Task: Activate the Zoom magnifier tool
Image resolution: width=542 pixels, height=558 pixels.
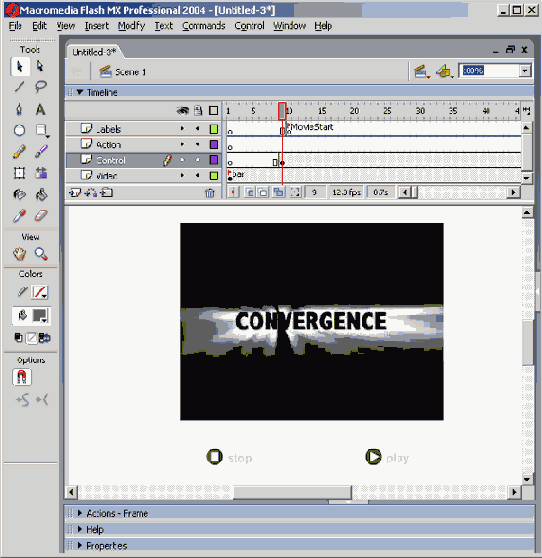Action: pos(41,254)
